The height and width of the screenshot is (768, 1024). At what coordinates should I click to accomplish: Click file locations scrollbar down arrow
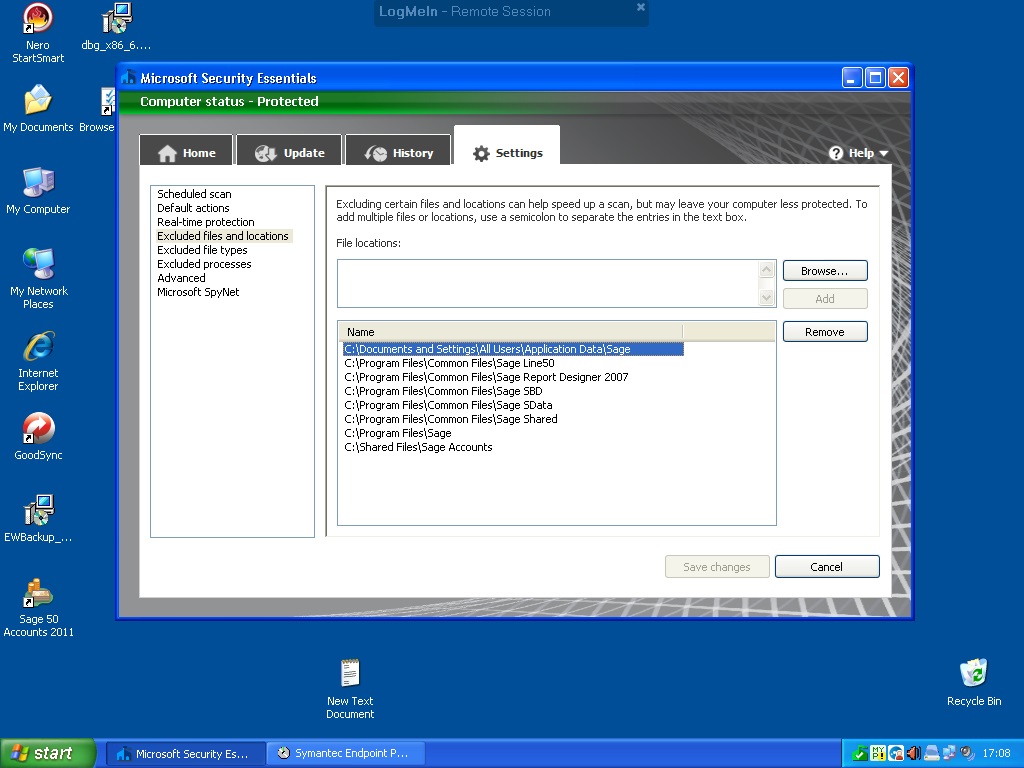tap(767, 298)
